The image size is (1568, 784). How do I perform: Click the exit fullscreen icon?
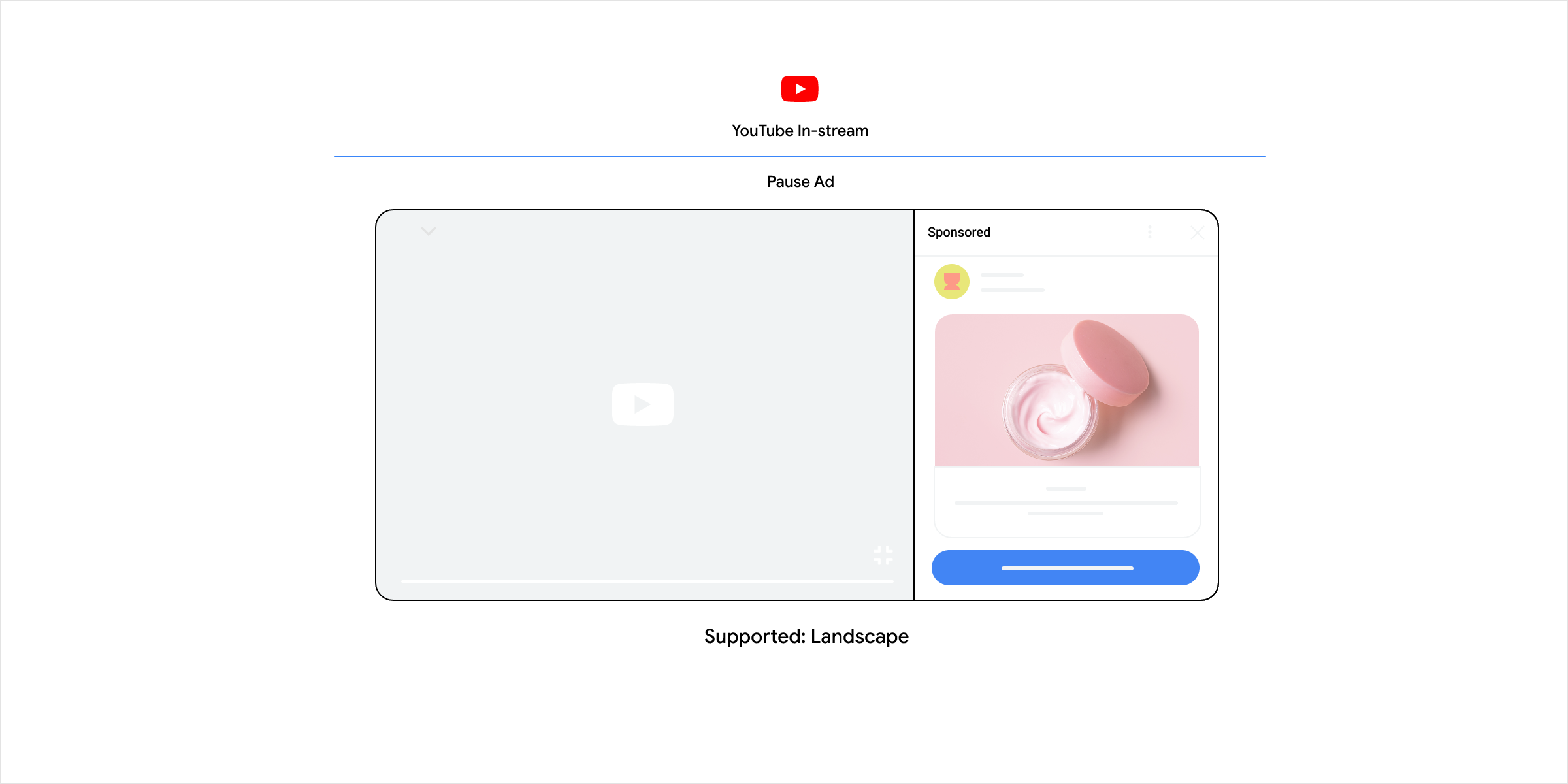883,555
